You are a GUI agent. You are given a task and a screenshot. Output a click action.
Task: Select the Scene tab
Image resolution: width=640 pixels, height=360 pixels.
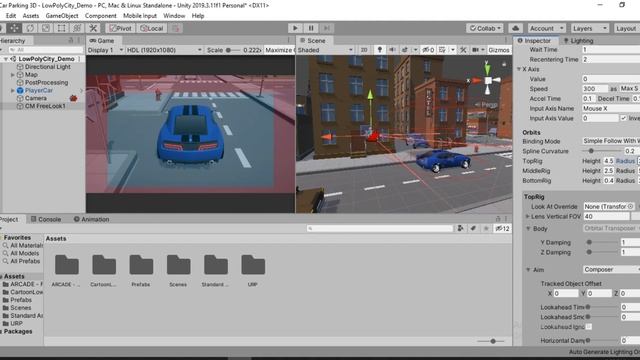click(x=313, y=40)
